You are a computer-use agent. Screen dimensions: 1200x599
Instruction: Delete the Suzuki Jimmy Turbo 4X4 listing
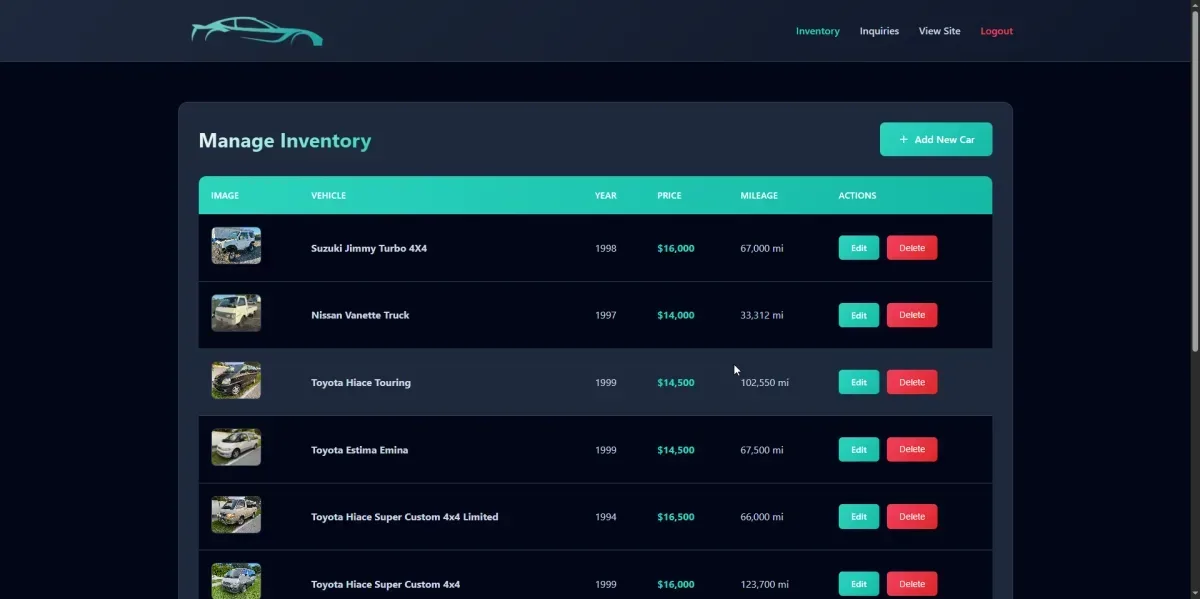point(911,248)
